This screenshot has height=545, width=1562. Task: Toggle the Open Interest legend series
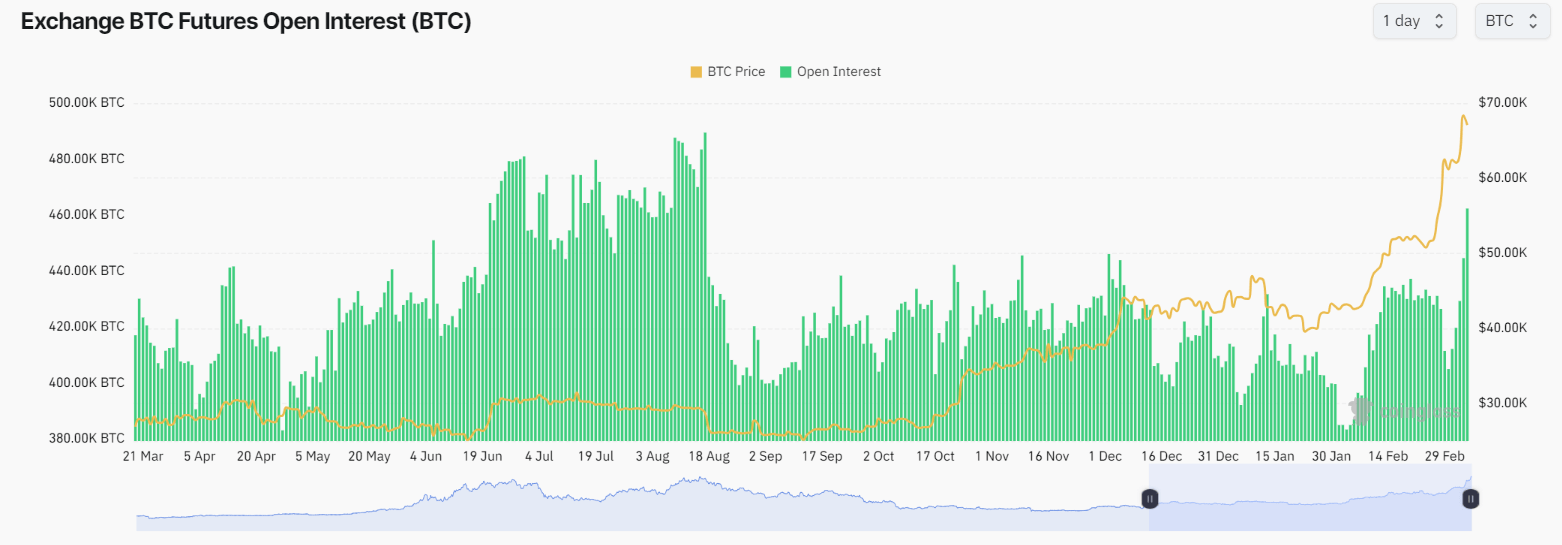830,72
